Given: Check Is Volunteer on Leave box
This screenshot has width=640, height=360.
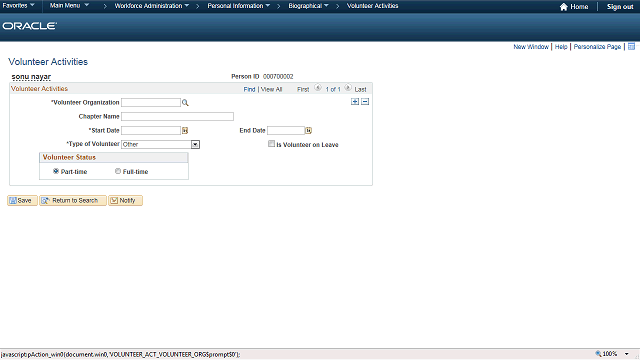Looking at the screenshot, I should point(271,144).
